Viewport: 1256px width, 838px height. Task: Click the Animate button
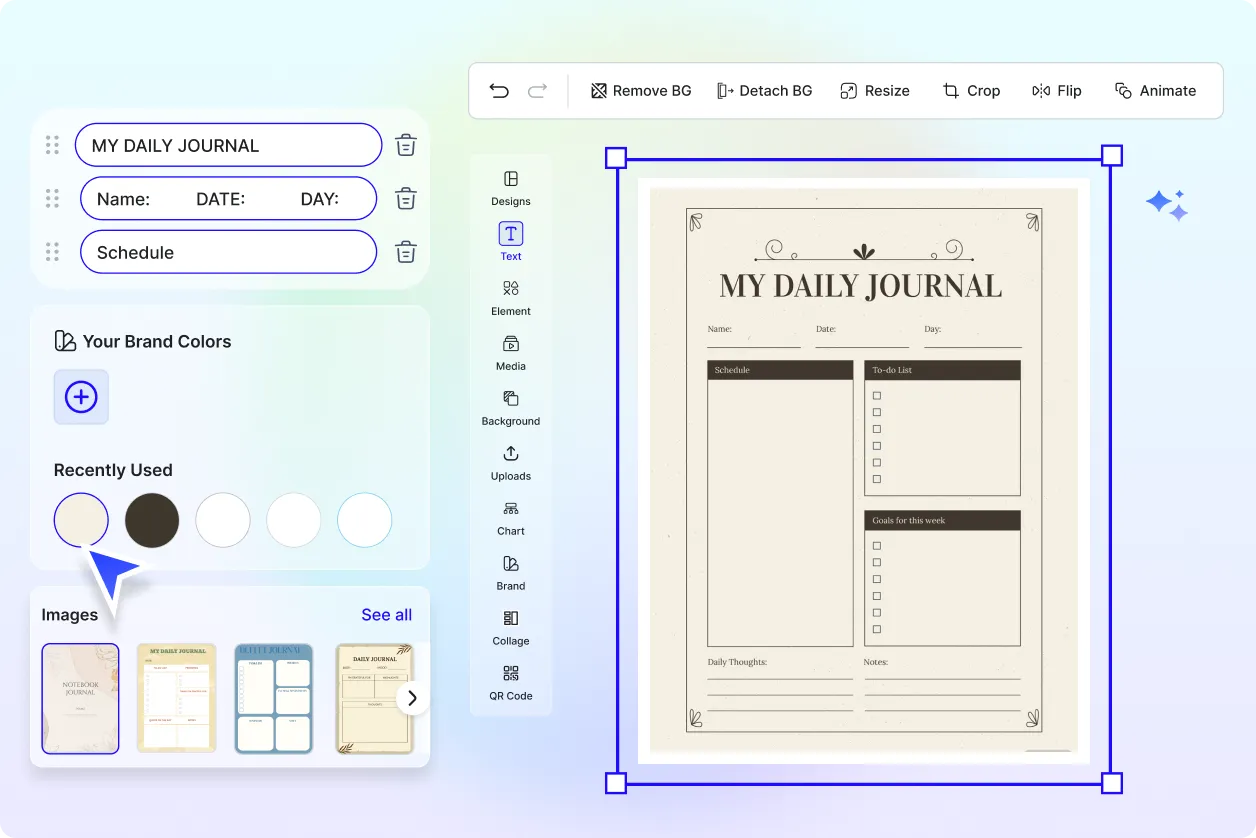click(x=1155, y=91)
